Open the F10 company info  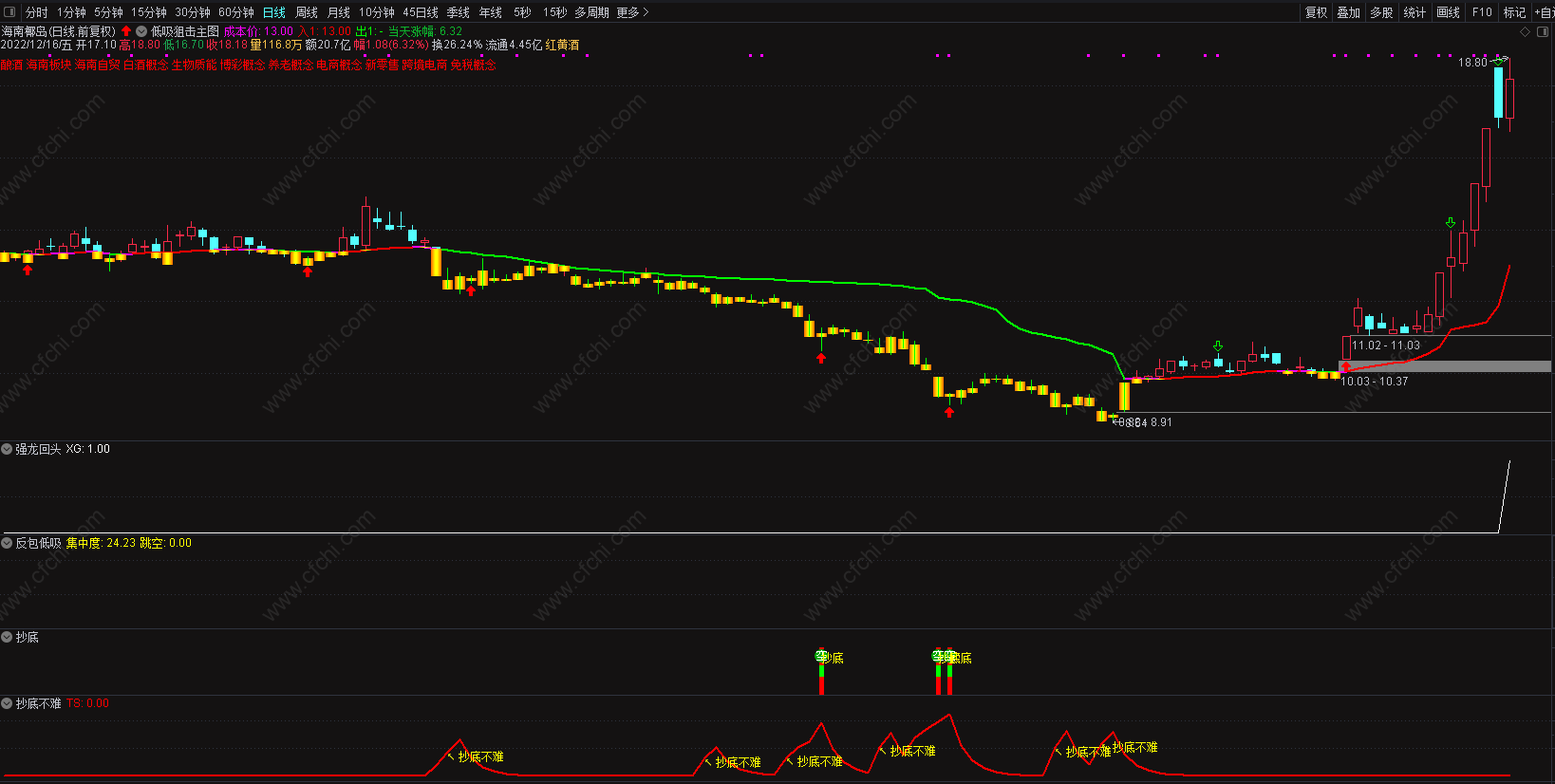pyautogui.click(x=1482, y=12)
